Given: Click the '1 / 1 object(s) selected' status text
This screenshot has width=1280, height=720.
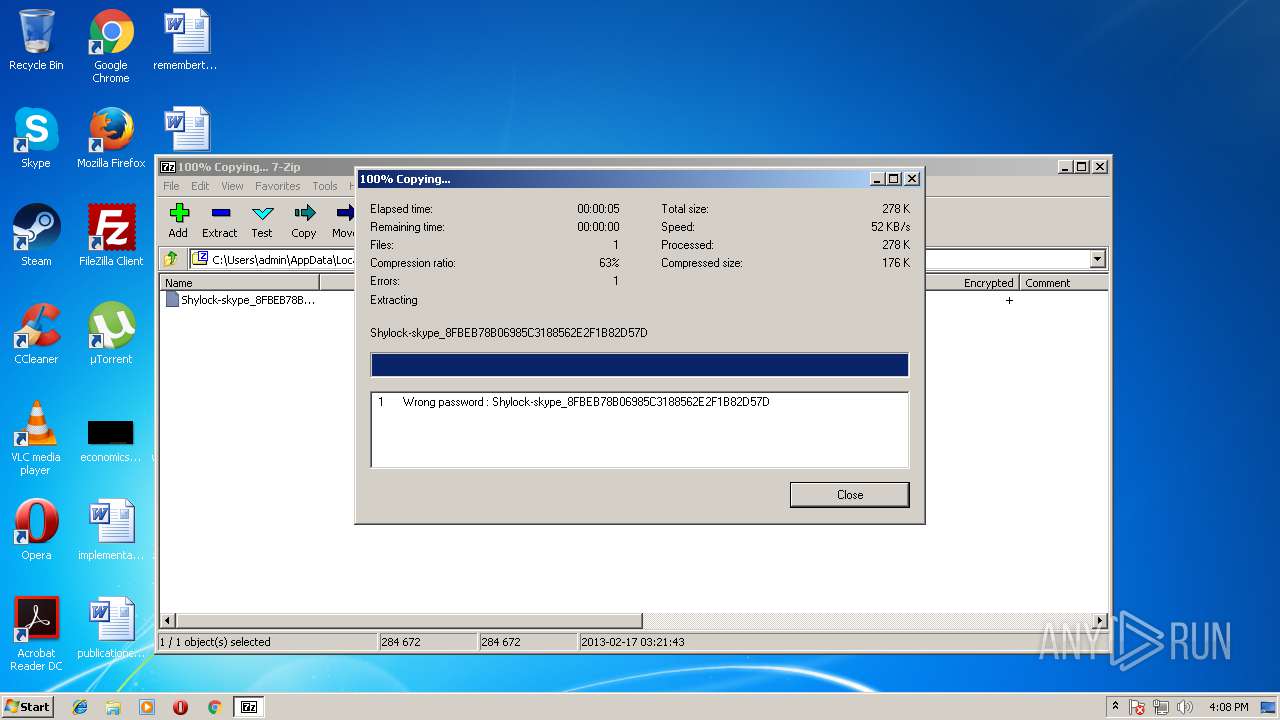Looking at the screenshot, I should pos(215,642).
